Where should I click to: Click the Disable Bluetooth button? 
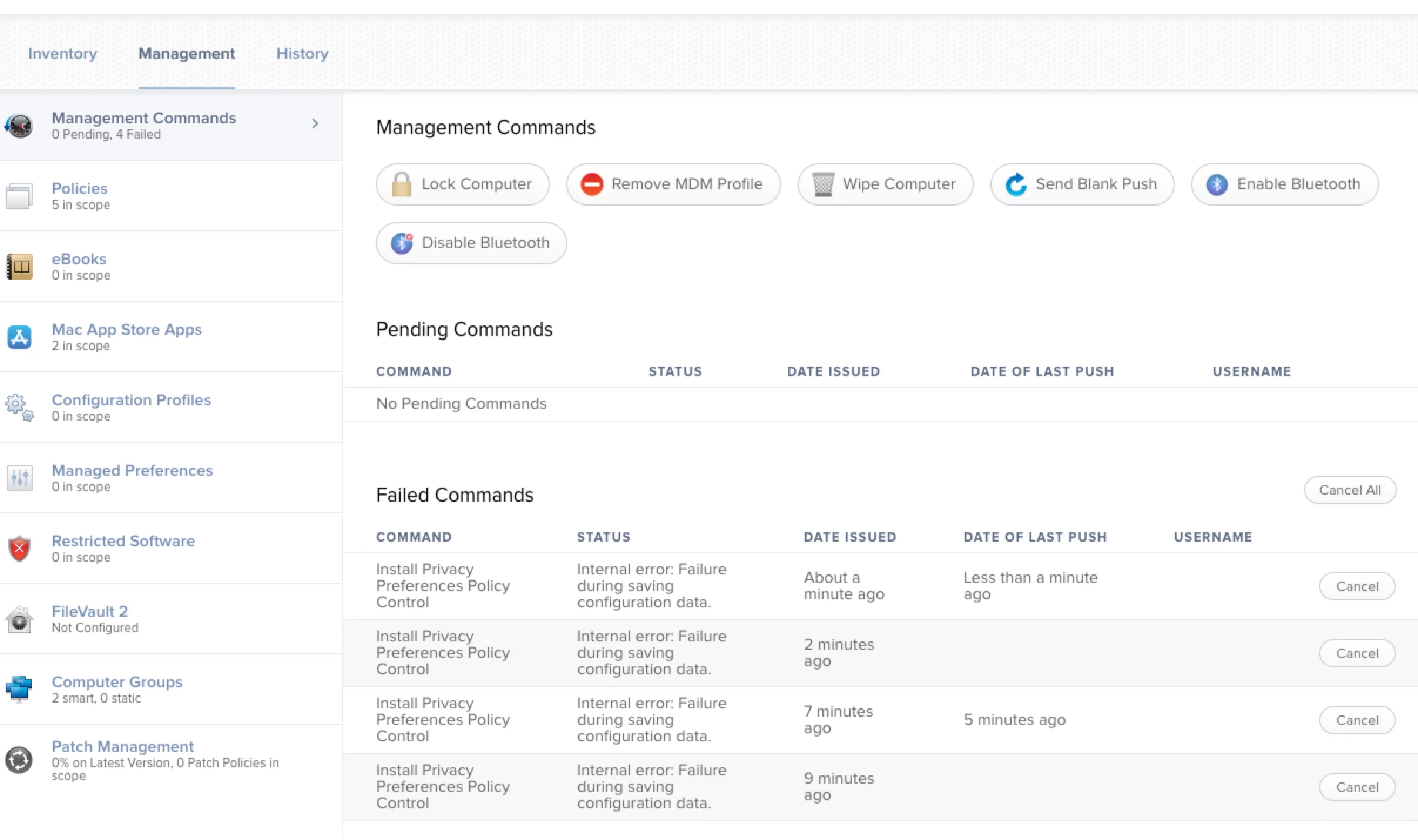(471, 243)
